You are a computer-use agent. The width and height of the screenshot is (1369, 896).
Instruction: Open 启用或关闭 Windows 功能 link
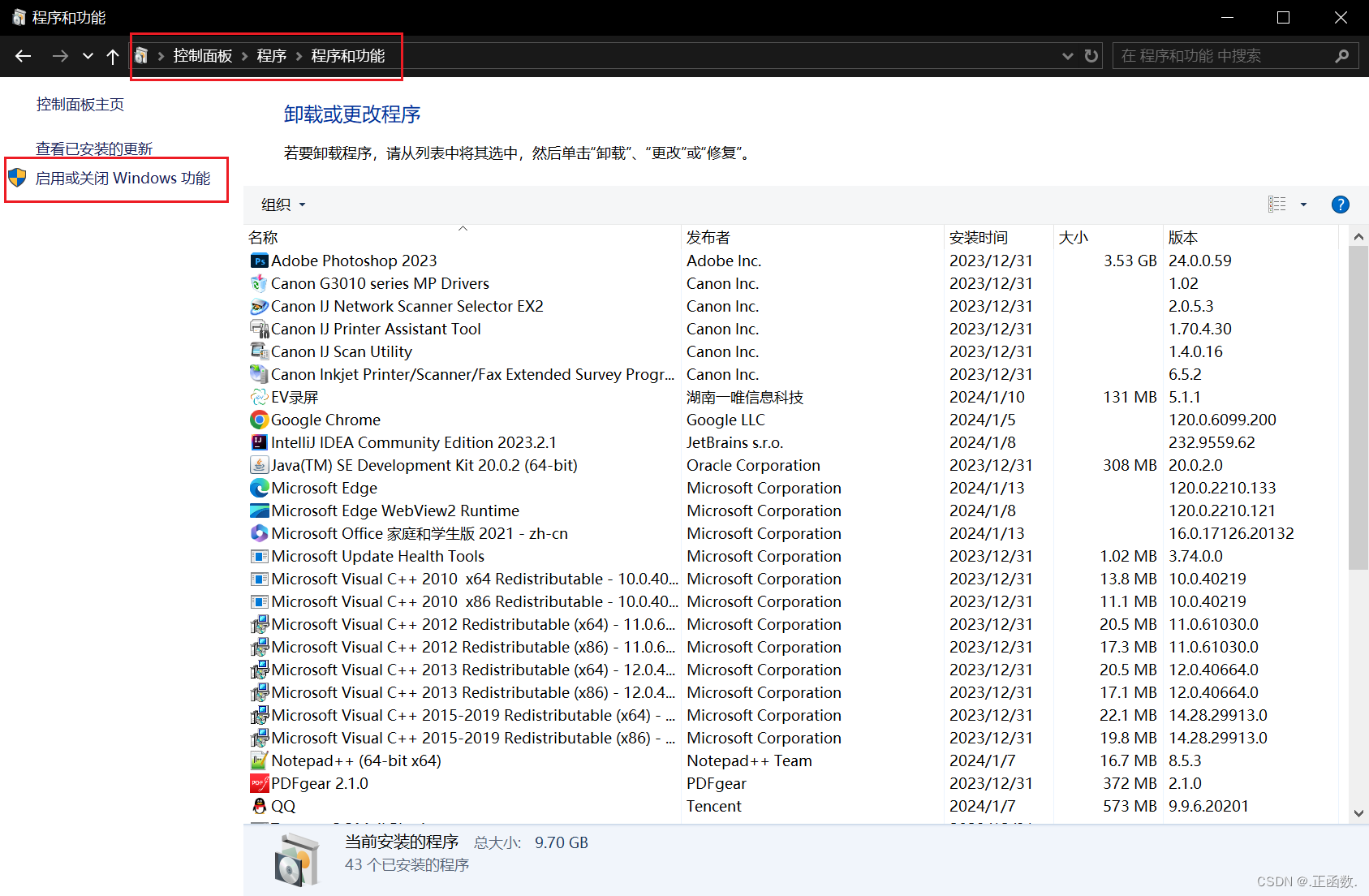pyautogui.click(x=123, y=178)
